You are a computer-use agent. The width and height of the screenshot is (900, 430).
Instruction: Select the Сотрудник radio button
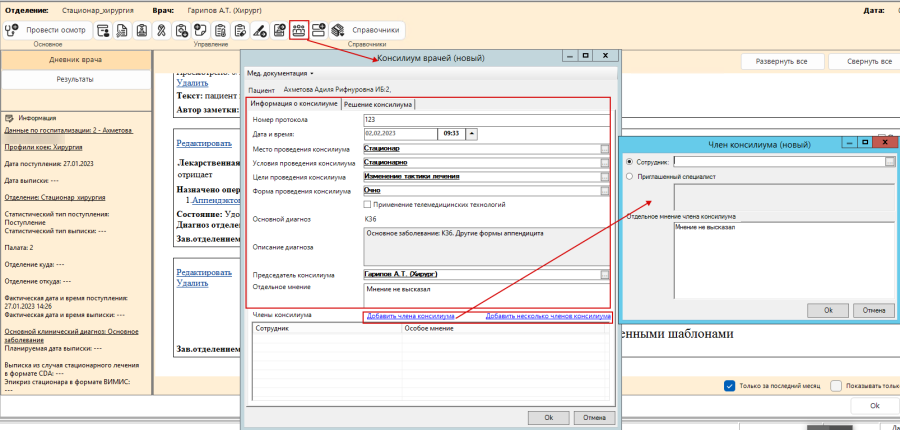[x=631, y=162]
